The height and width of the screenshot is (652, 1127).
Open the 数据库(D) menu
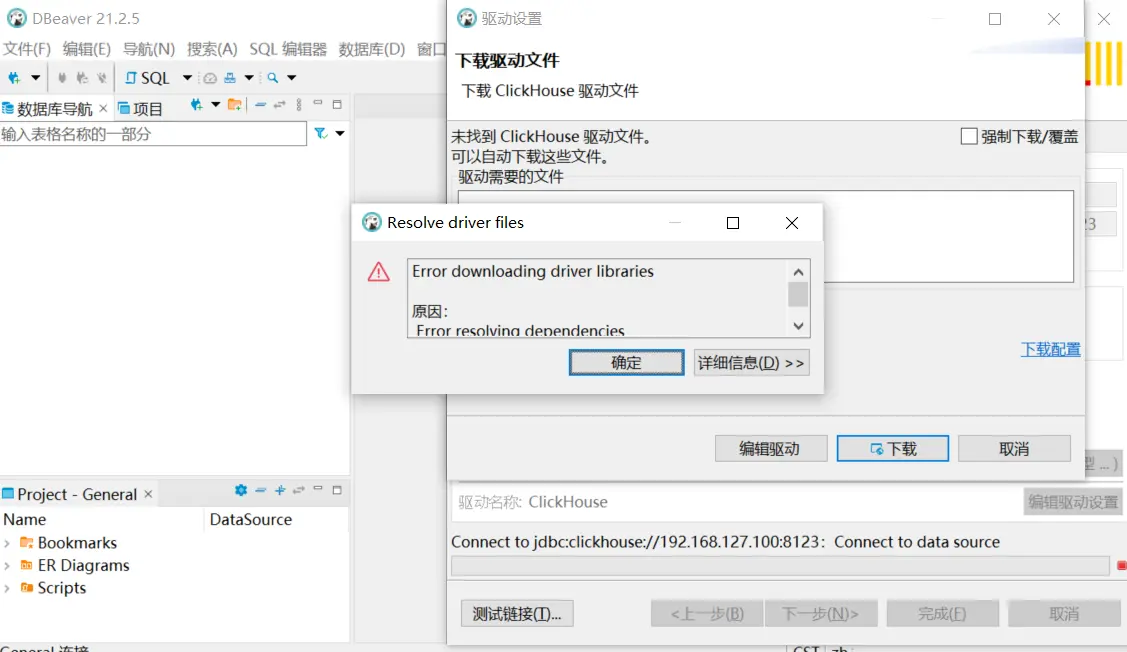pyautogui.click(x=372, y=49)
